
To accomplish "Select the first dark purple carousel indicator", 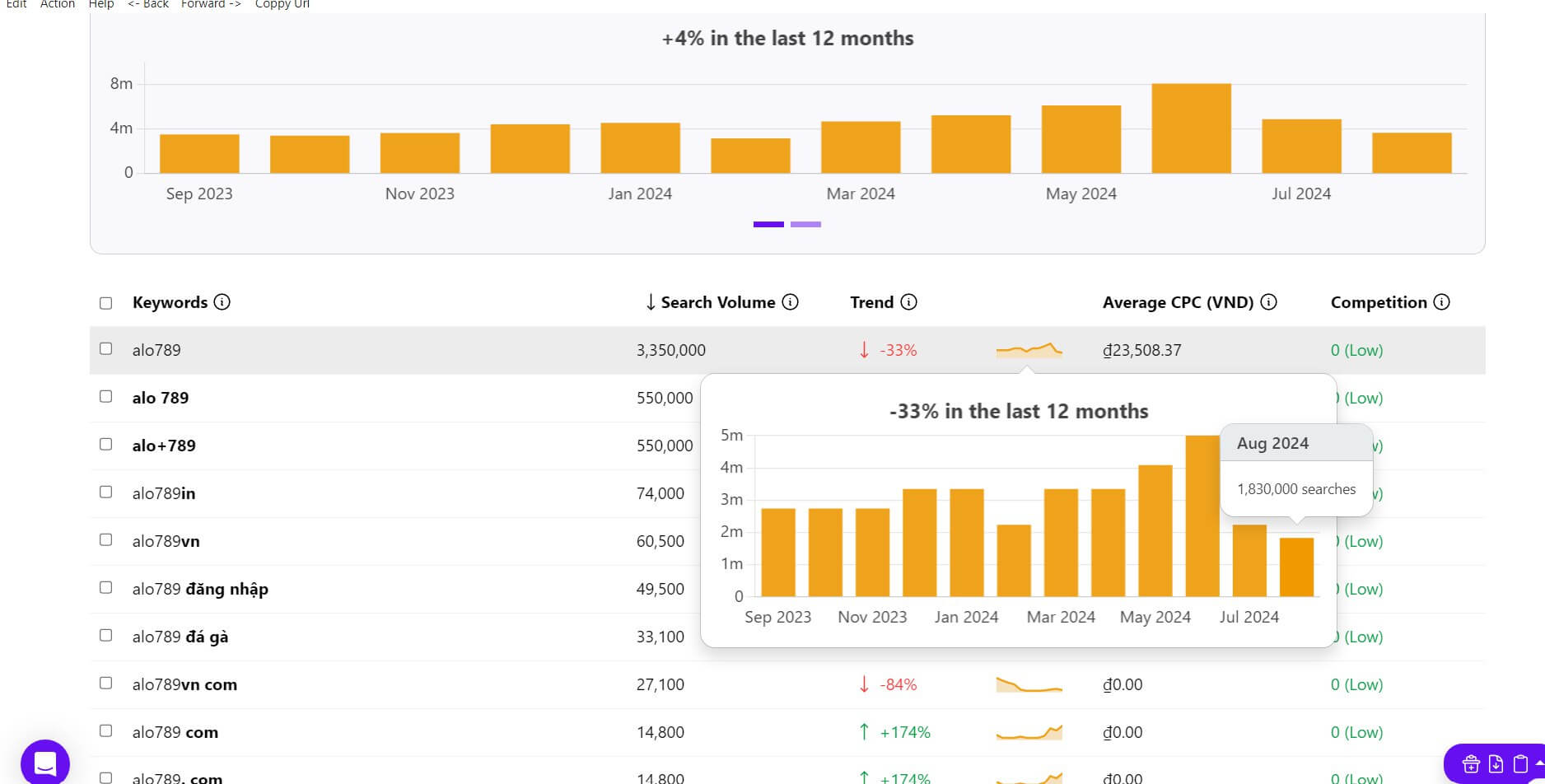I will [x=768, y=224].
